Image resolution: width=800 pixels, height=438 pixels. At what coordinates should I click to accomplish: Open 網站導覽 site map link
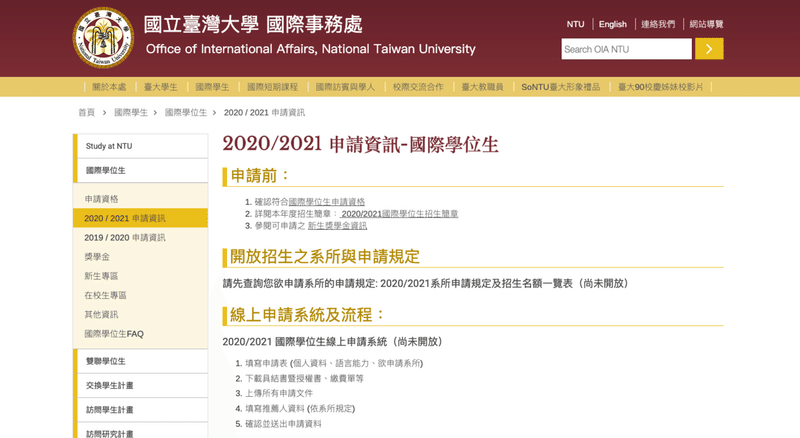(x=706, y=24)
